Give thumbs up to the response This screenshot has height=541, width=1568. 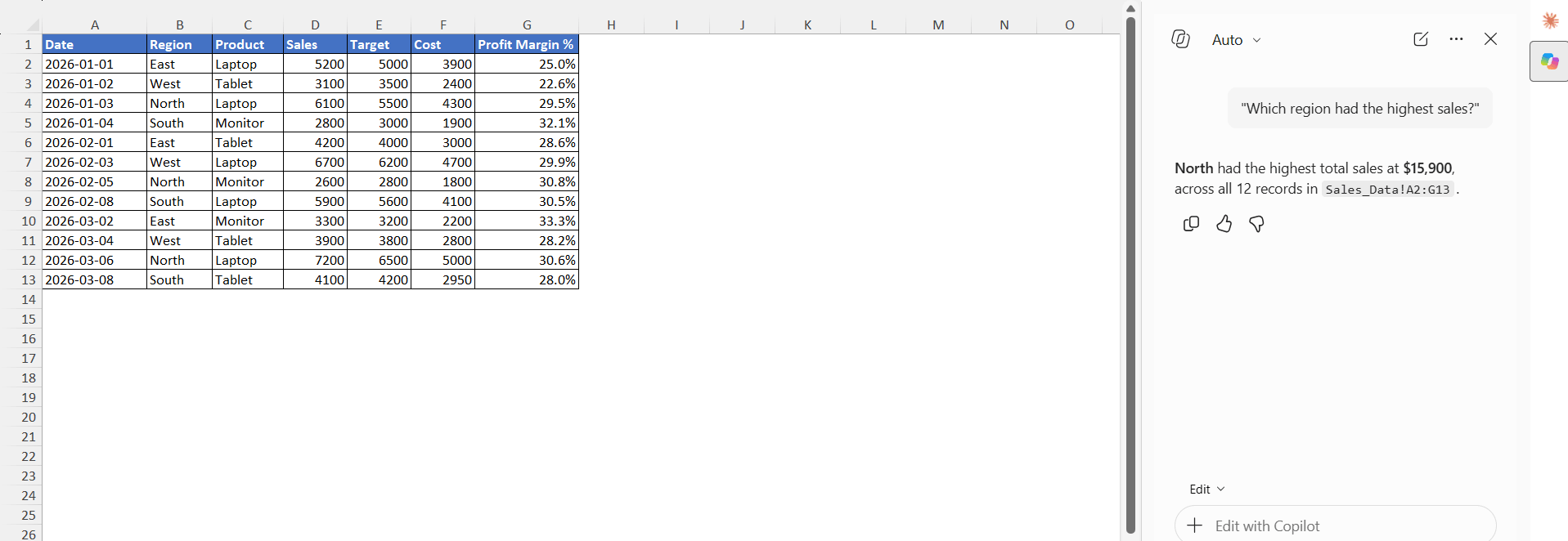pyautogui.click(x=1224, y=224)
